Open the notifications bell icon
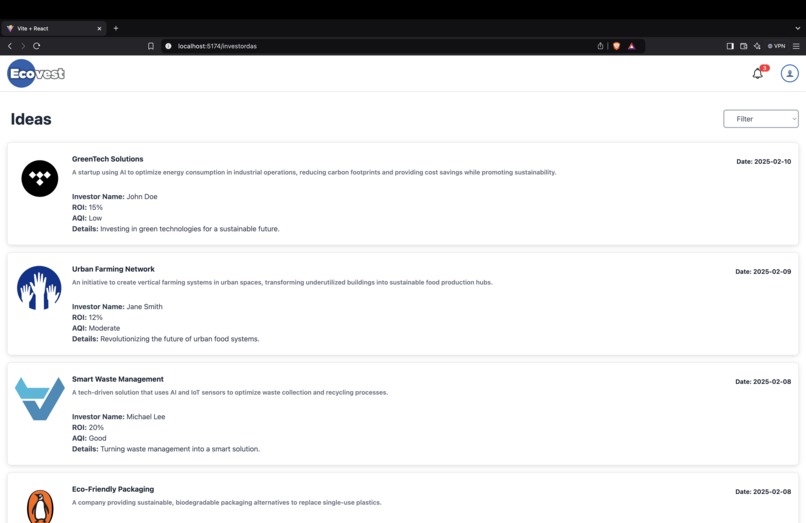The image size is (806, 523). [758, 74]
